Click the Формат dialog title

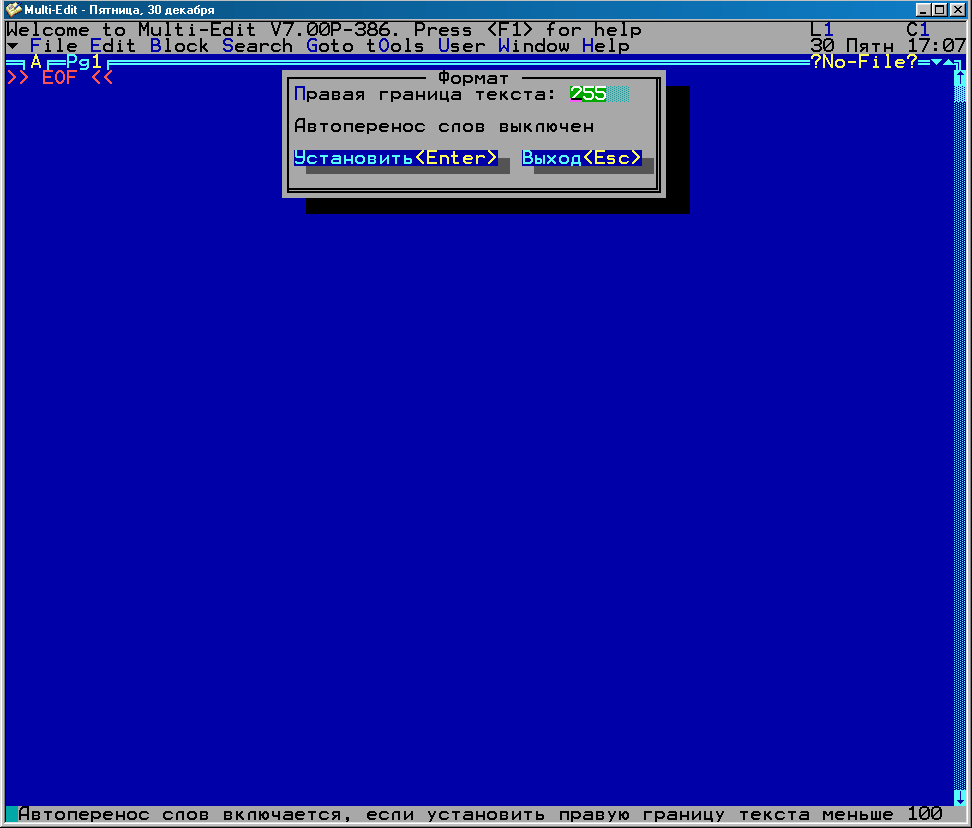tap(474, 78)
